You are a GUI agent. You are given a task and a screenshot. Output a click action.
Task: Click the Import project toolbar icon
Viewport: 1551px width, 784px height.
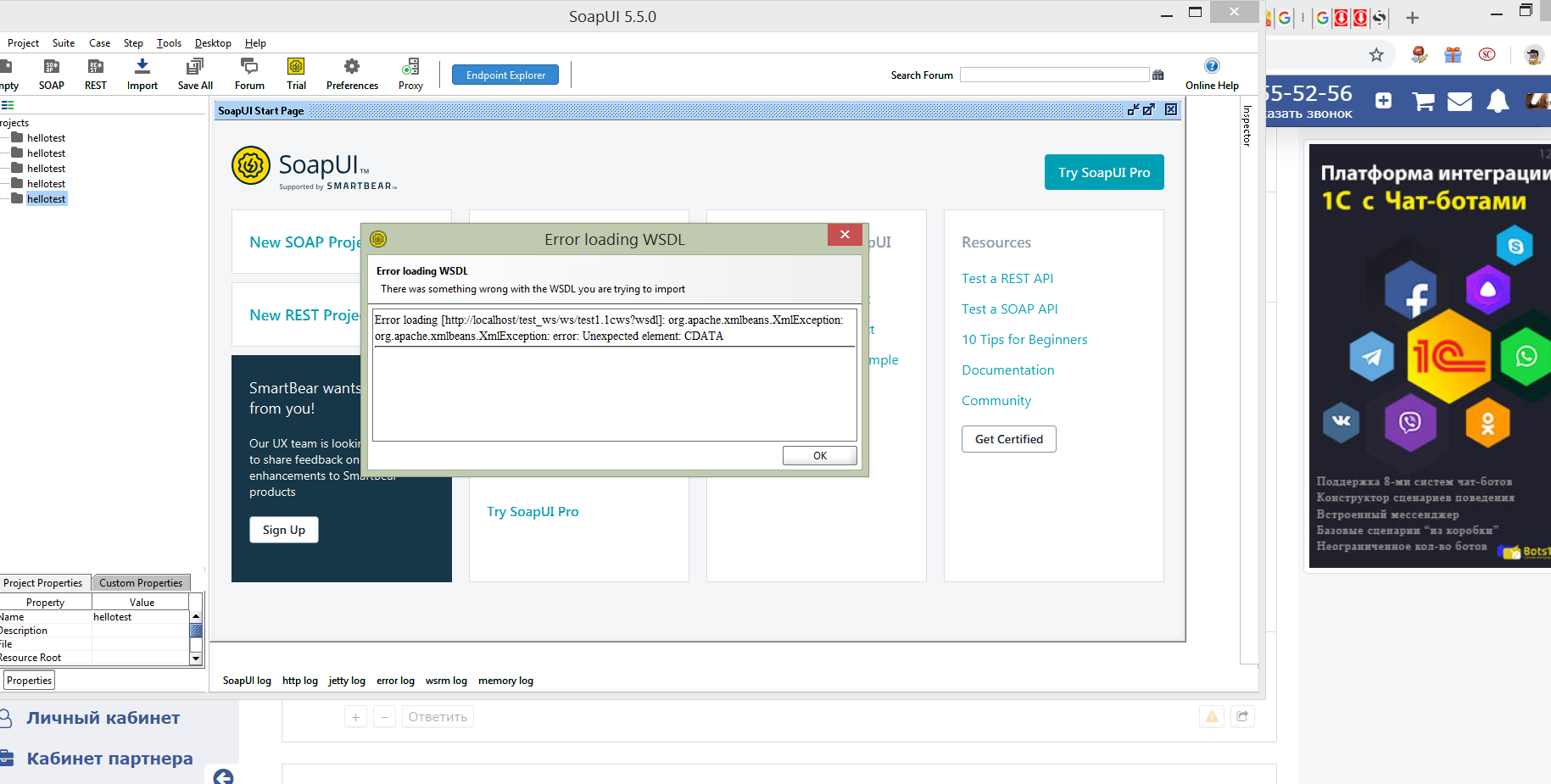pyautogui.click(x=142, y=74)
